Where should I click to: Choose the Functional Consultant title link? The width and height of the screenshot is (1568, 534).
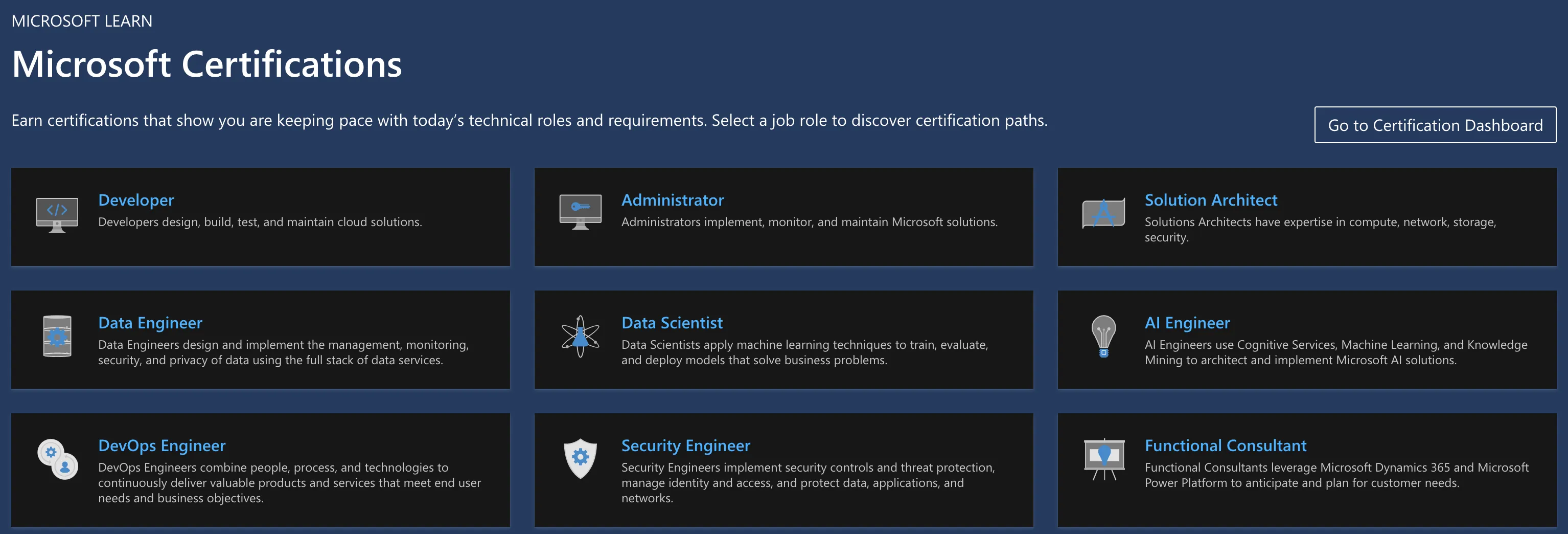1225,446
